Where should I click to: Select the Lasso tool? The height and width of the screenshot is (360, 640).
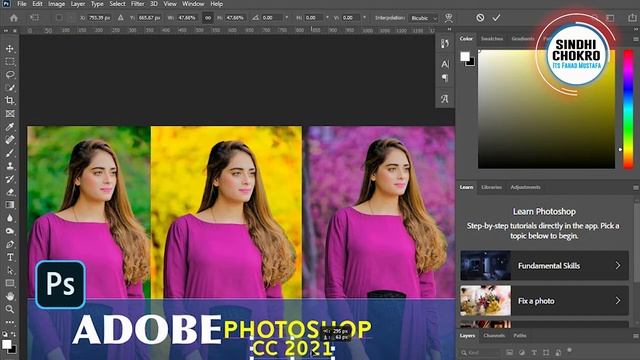[10, 75]
